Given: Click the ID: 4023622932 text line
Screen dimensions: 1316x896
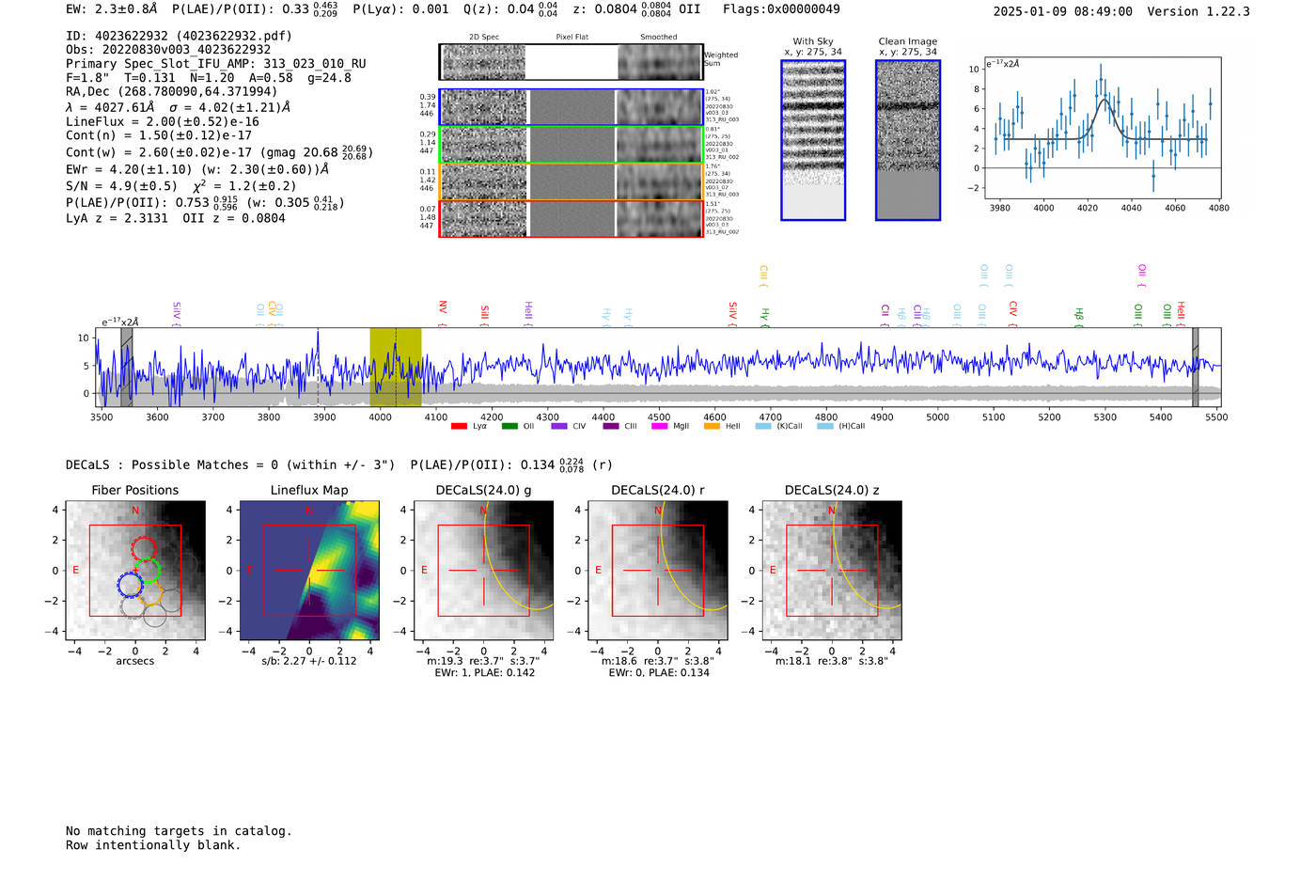Looking at the screenshot, I should (x=179, y=36).
